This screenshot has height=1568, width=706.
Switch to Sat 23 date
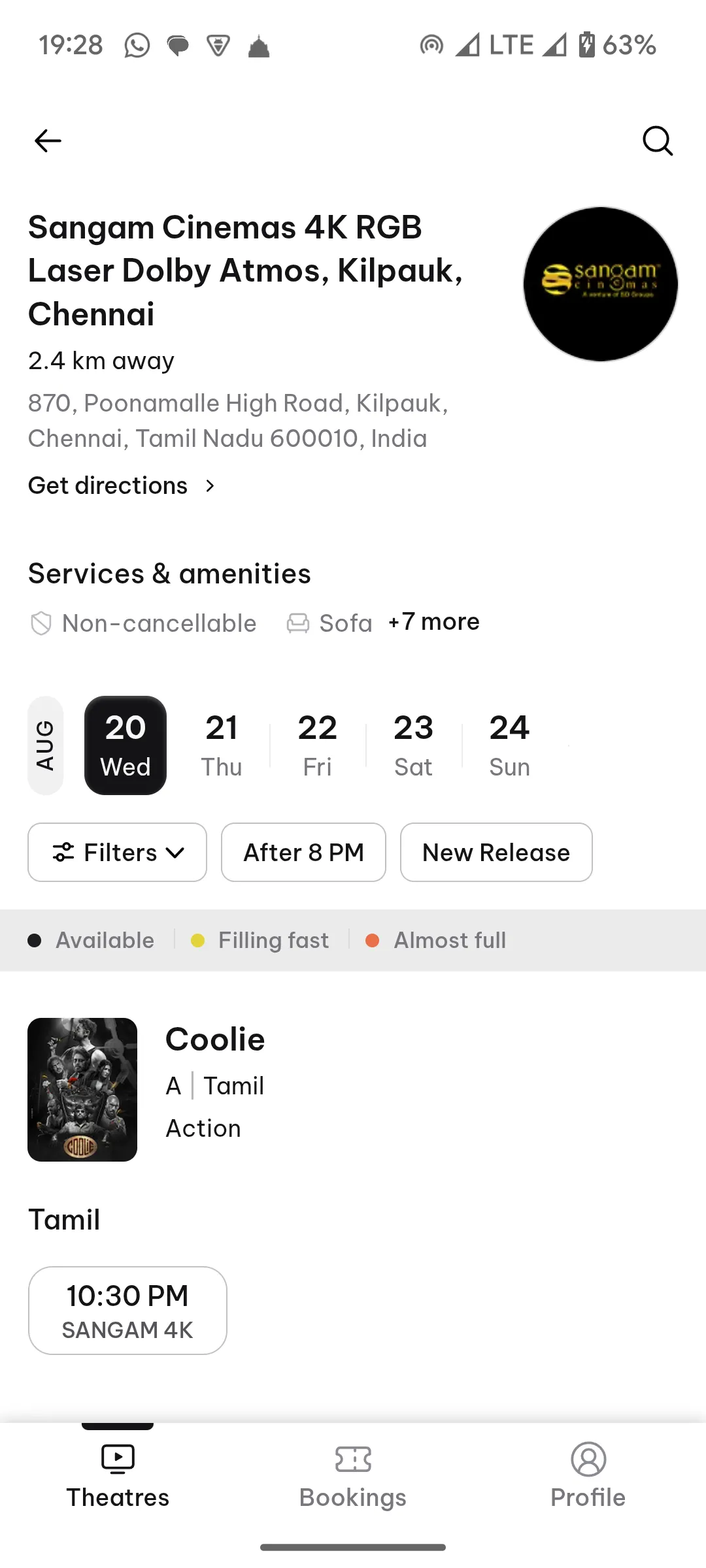(x=413, y=745)
